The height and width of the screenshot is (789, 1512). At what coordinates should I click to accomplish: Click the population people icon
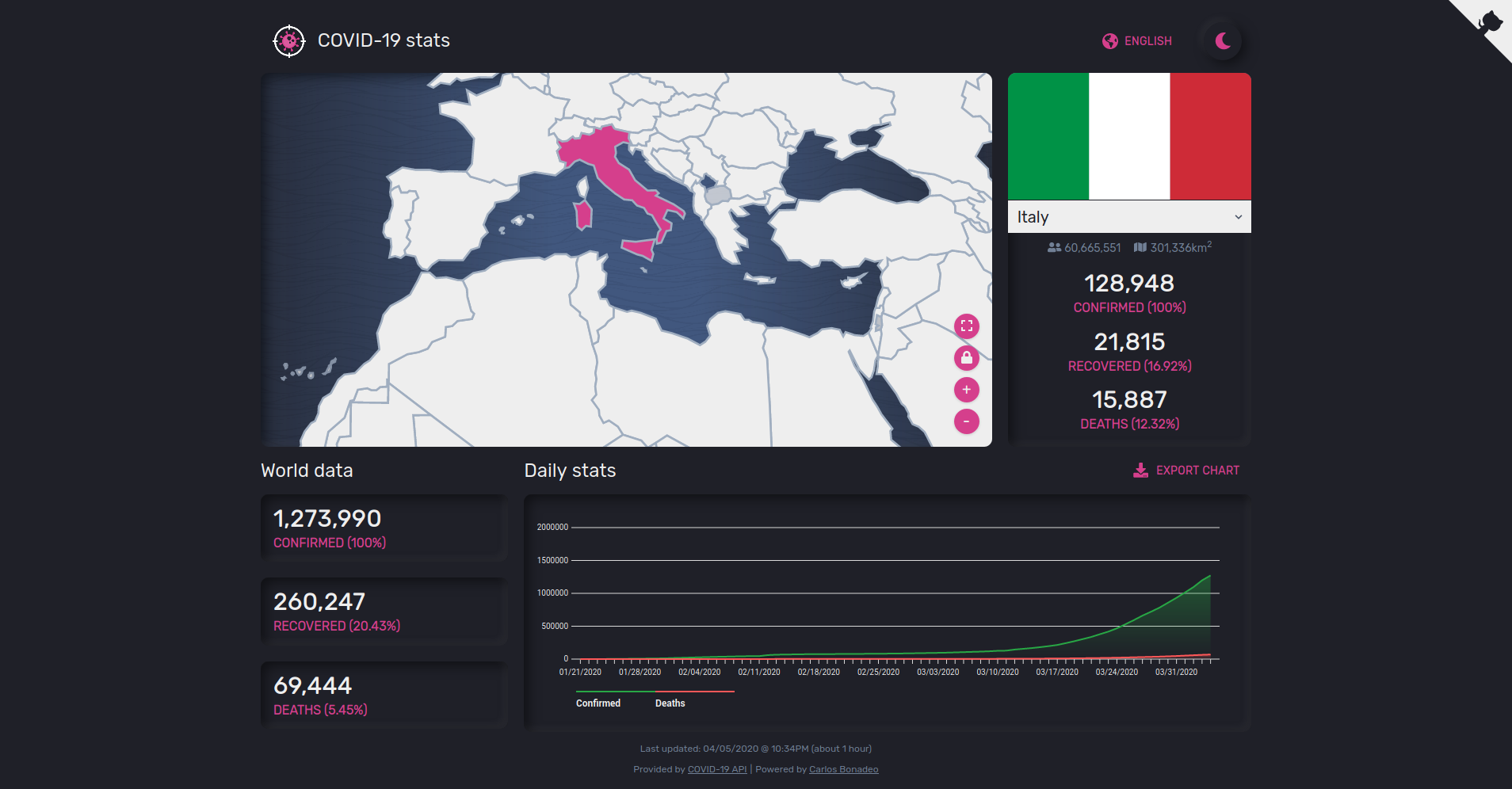pyautogui.click(x=1054, y=248)
